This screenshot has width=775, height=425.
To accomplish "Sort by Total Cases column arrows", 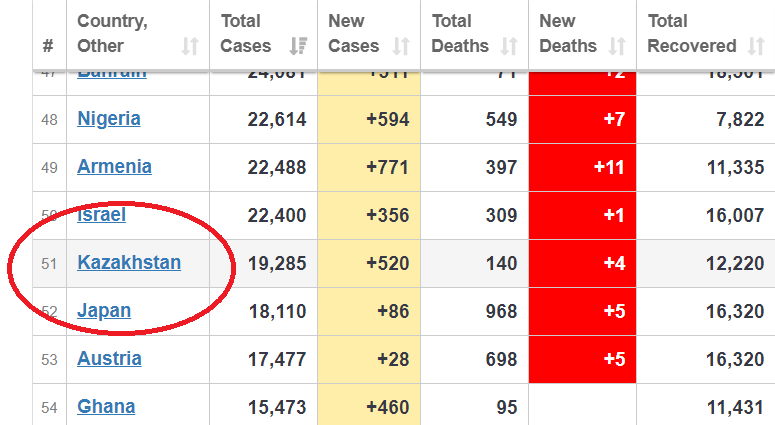I will (298, 46).
